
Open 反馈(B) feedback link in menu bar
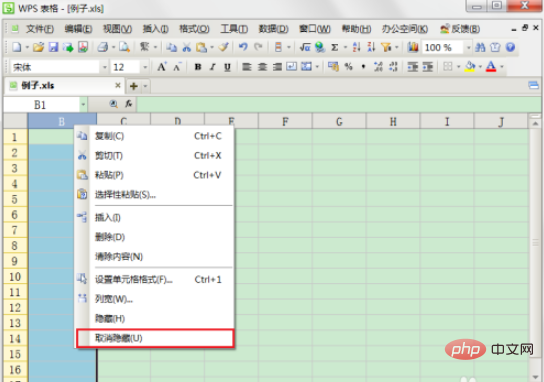click(x=460, y=29)
